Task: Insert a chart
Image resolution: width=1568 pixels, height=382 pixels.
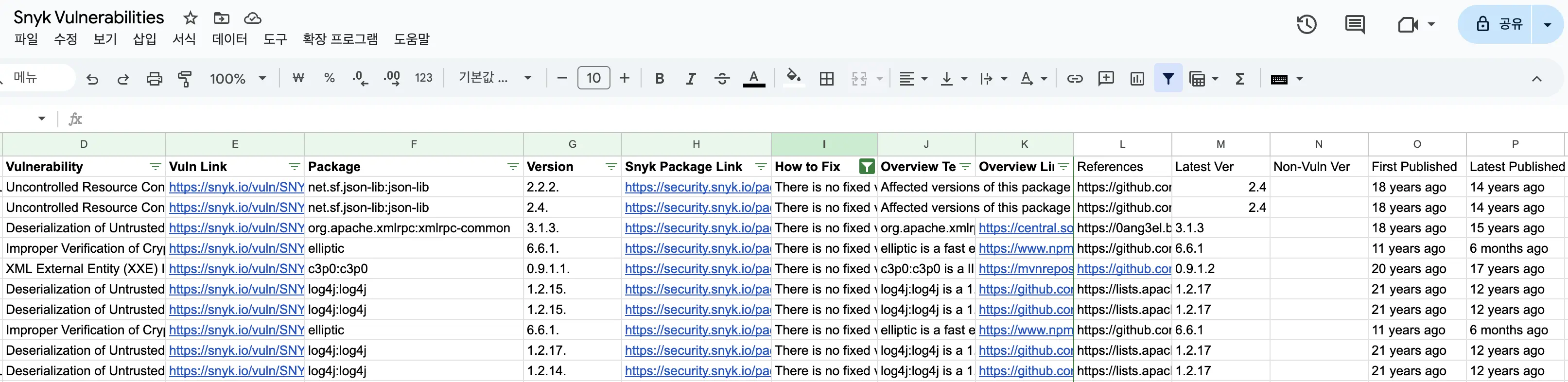Action: (1137, 78)
